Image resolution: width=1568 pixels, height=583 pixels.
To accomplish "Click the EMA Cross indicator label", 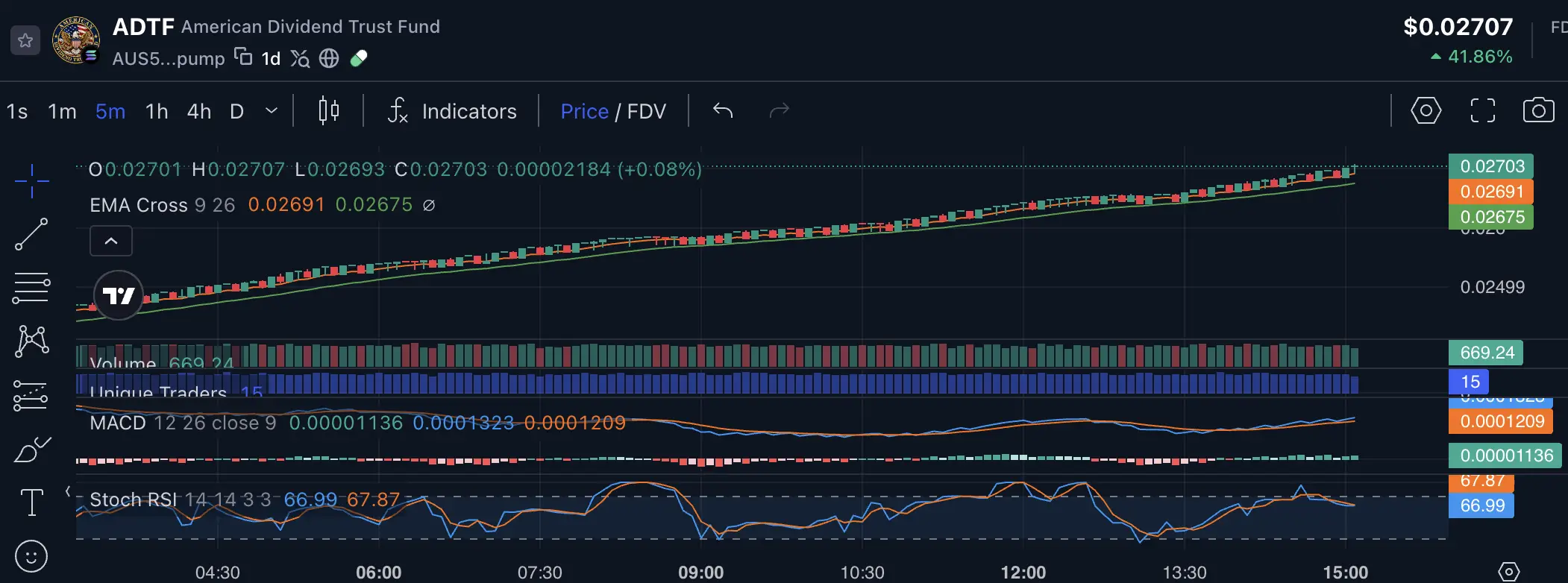I will coord(140,205).
